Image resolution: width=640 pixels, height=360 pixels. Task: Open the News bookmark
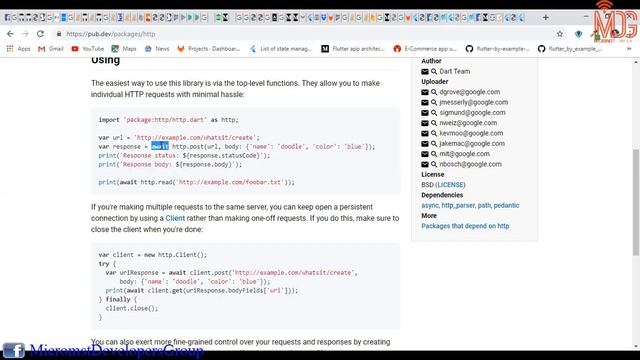[x=157, y=49]
